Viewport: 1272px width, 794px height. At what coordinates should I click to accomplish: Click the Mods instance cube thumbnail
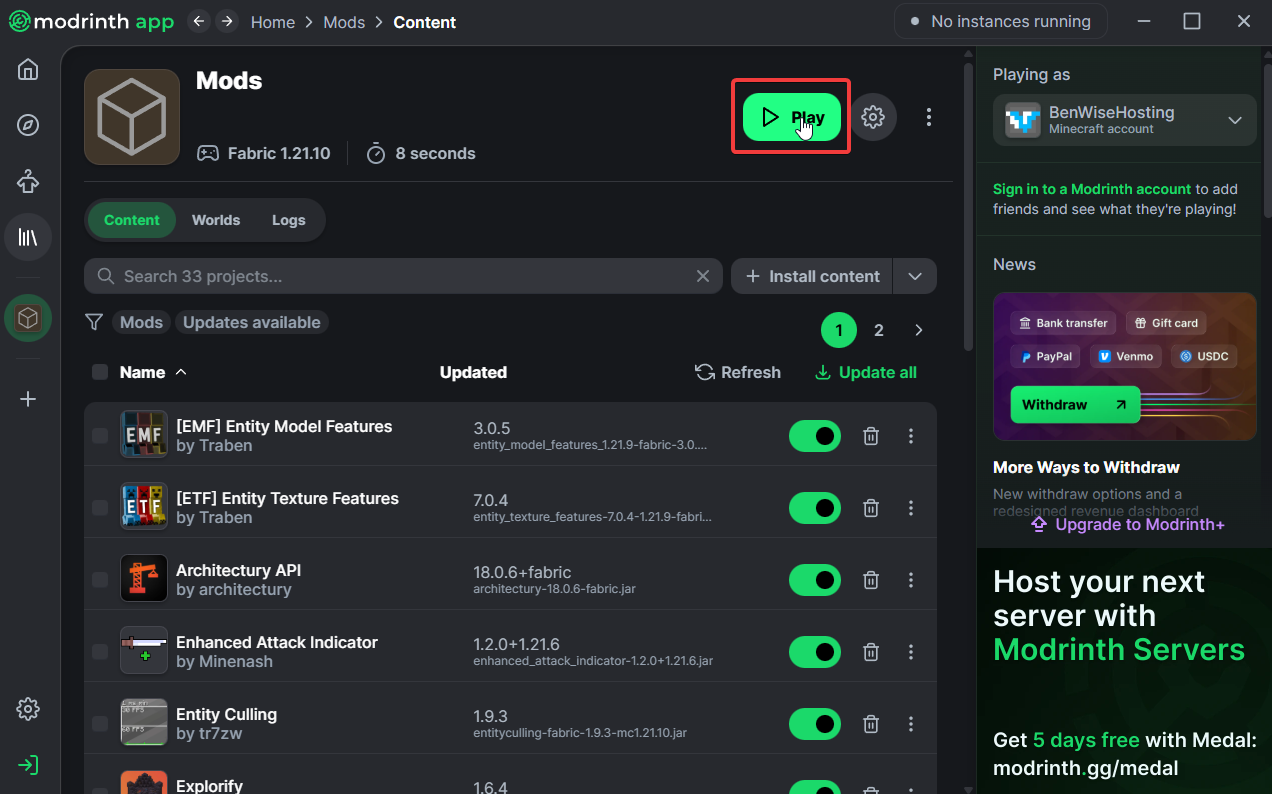[132, 117]
